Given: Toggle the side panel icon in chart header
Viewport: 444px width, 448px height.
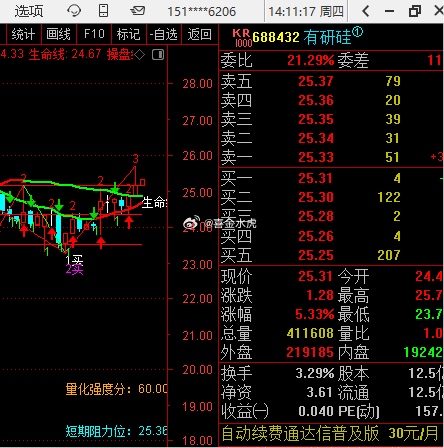Looking at the screenshot, I should point(158,54).
